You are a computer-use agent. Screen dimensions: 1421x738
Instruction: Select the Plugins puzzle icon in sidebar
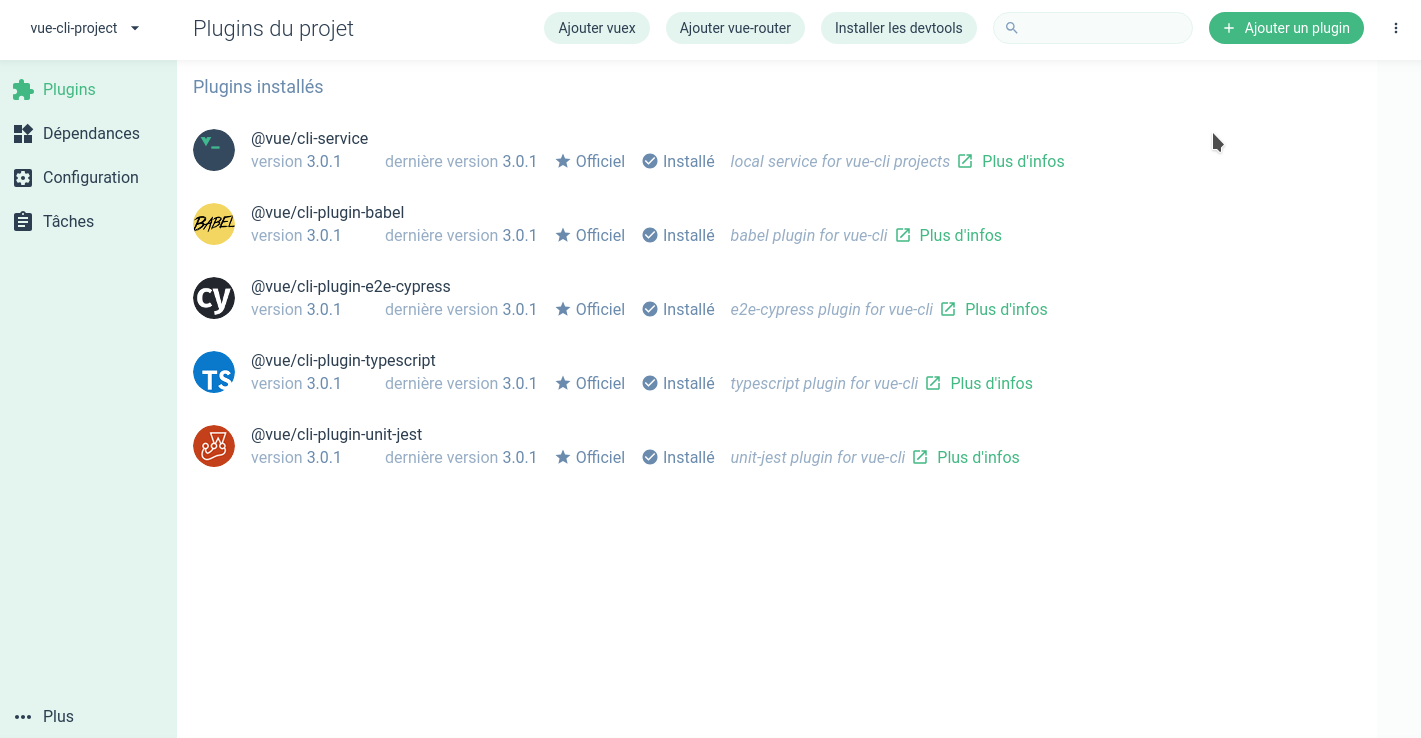(x=23, y=89)
